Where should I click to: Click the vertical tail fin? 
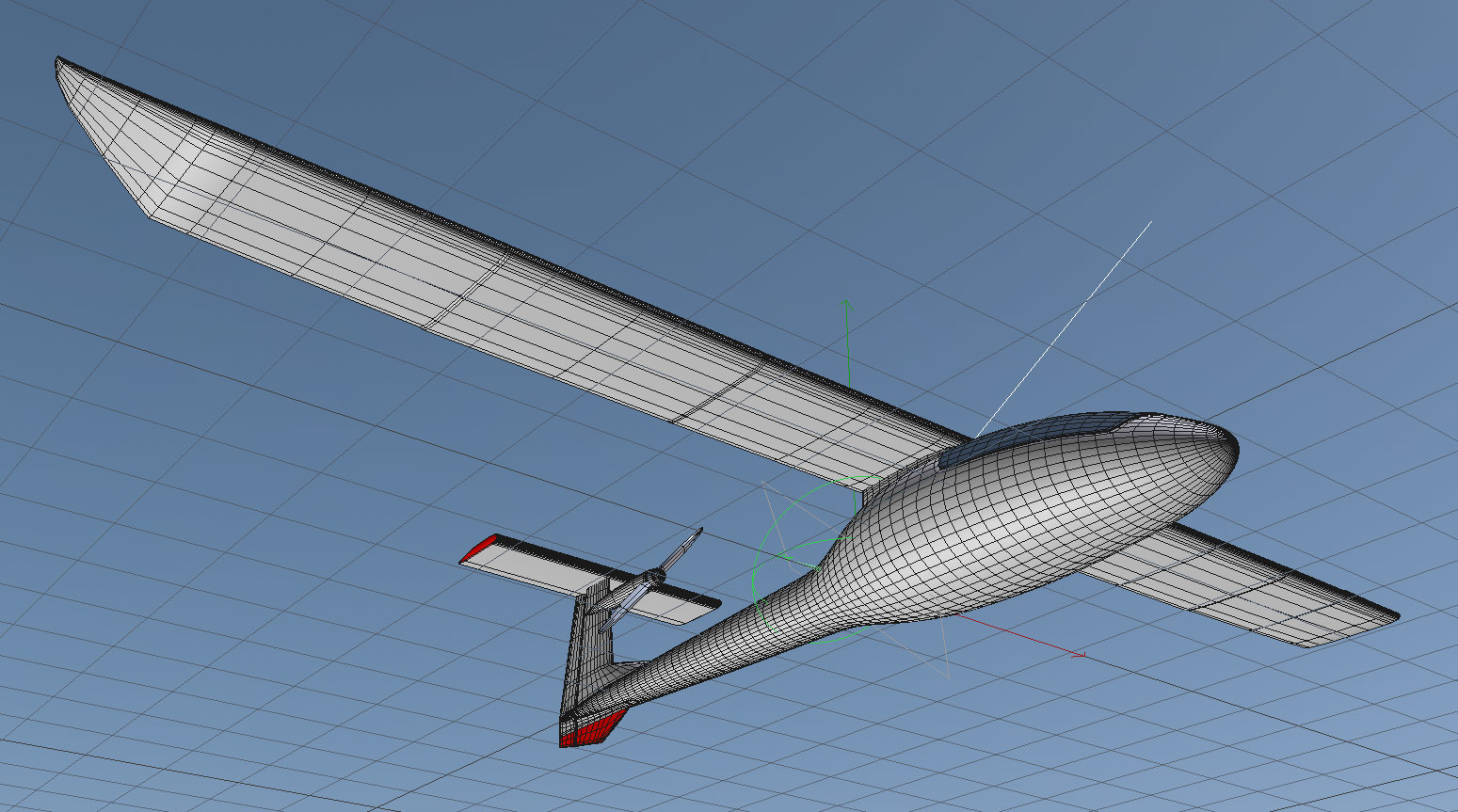pos(584,659)
